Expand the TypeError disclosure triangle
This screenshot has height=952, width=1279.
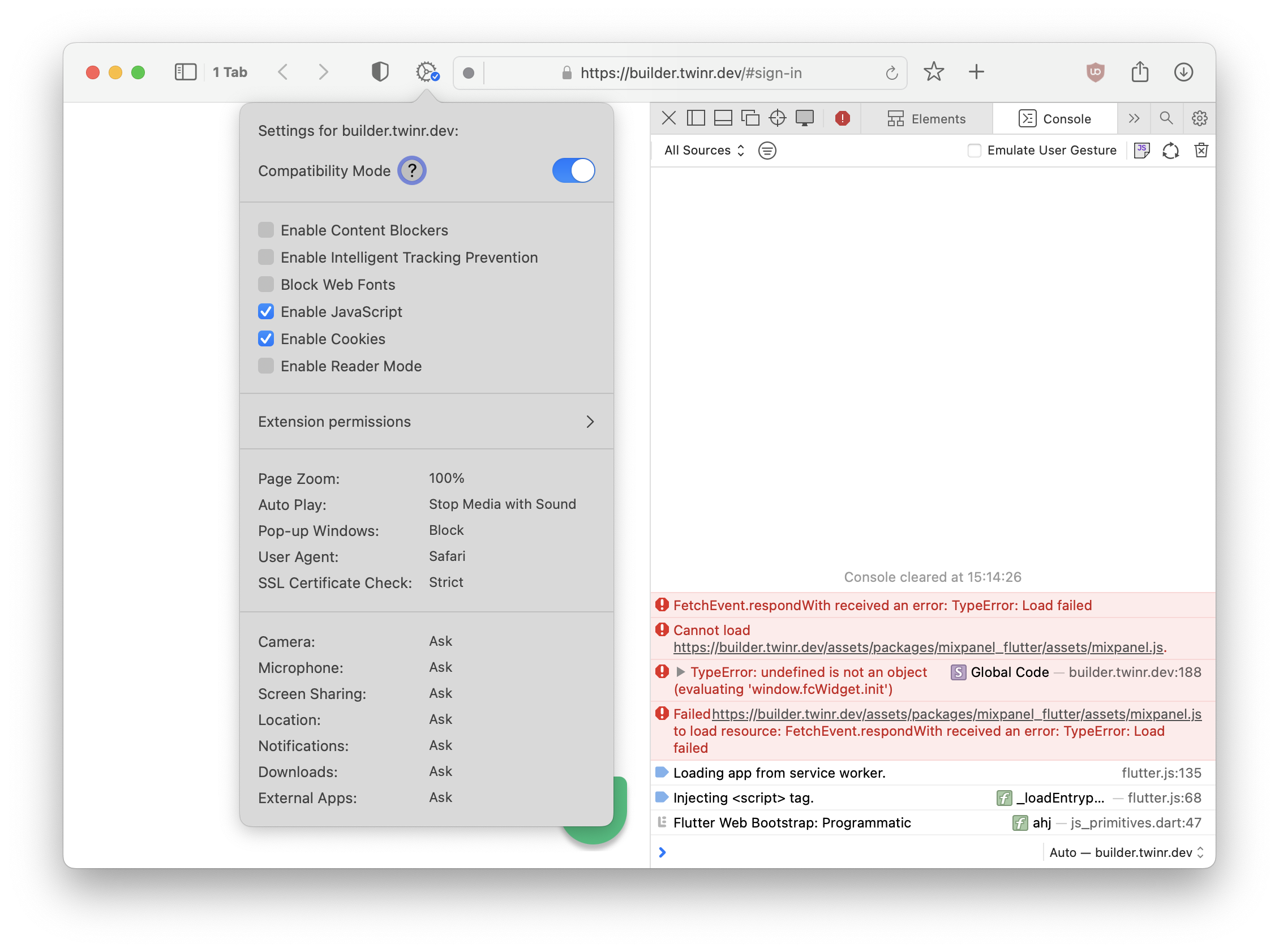[x=680, y=672]
